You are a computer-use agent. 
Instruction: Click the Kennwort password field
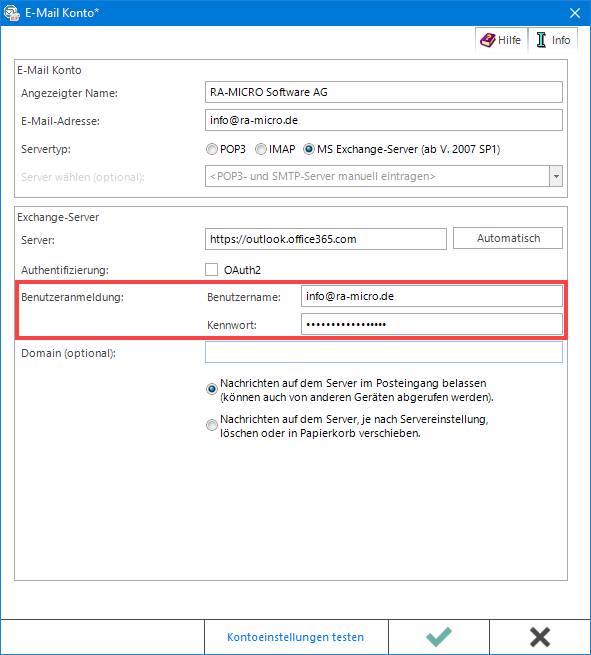432,324
